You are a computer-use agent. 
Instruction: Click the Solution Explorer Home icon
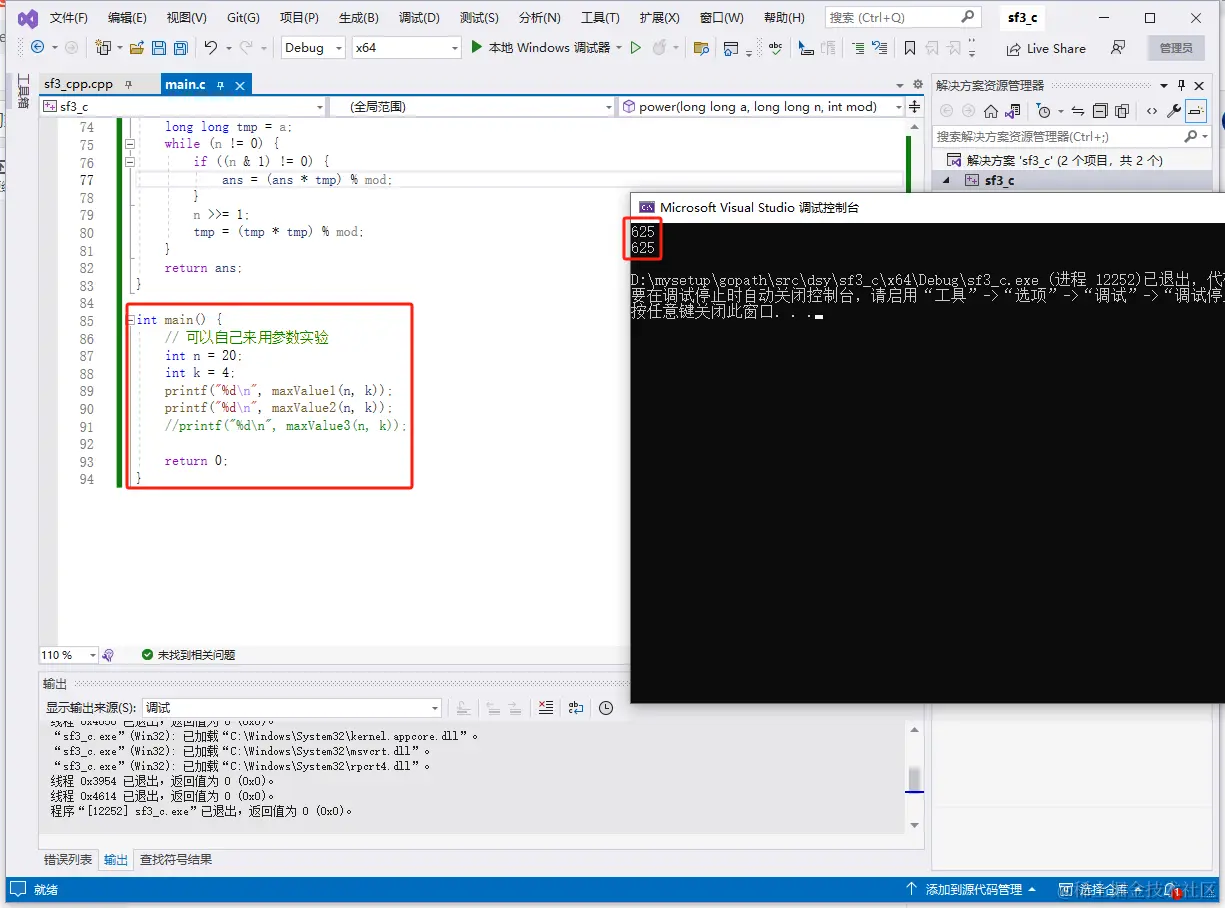tap(990, 111)
